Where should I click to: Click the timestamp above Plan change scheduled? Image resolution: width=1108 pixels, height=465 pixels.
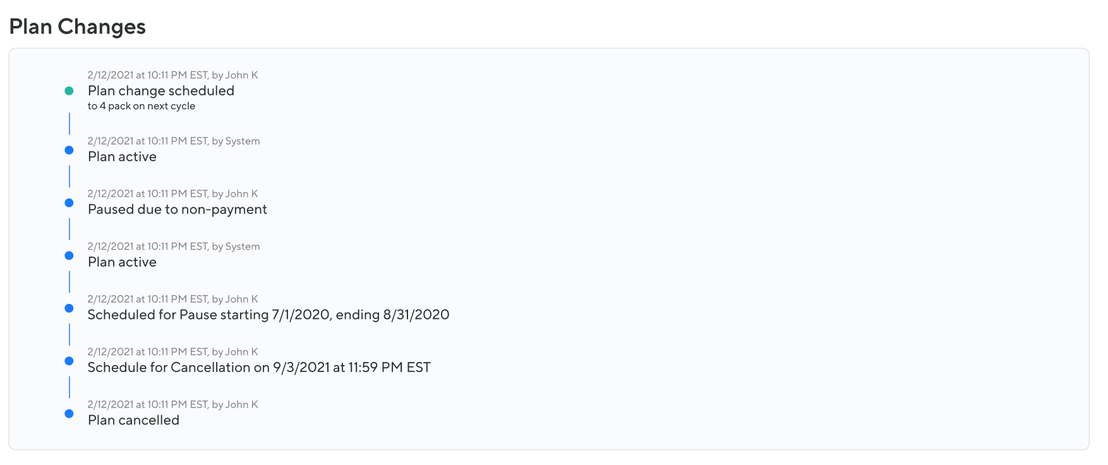(172, 75)
